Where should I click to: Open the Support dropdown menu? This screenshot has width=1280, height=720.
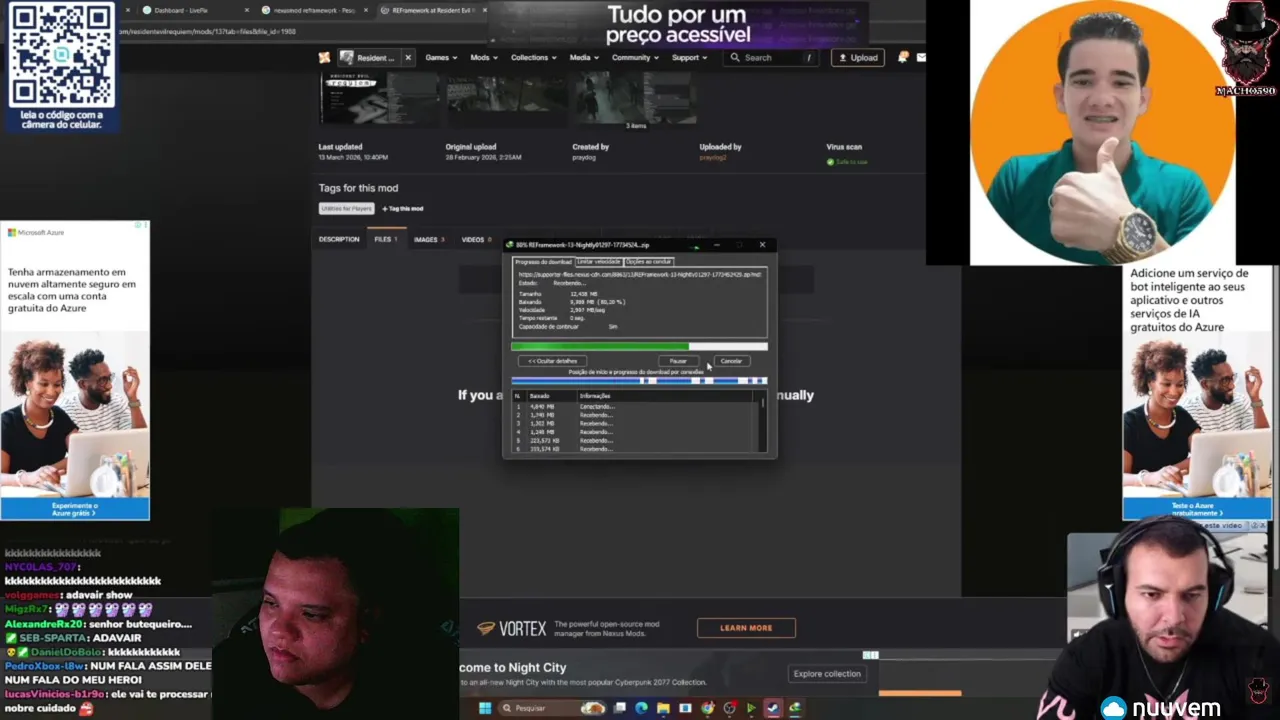click(x=689, y=57)
